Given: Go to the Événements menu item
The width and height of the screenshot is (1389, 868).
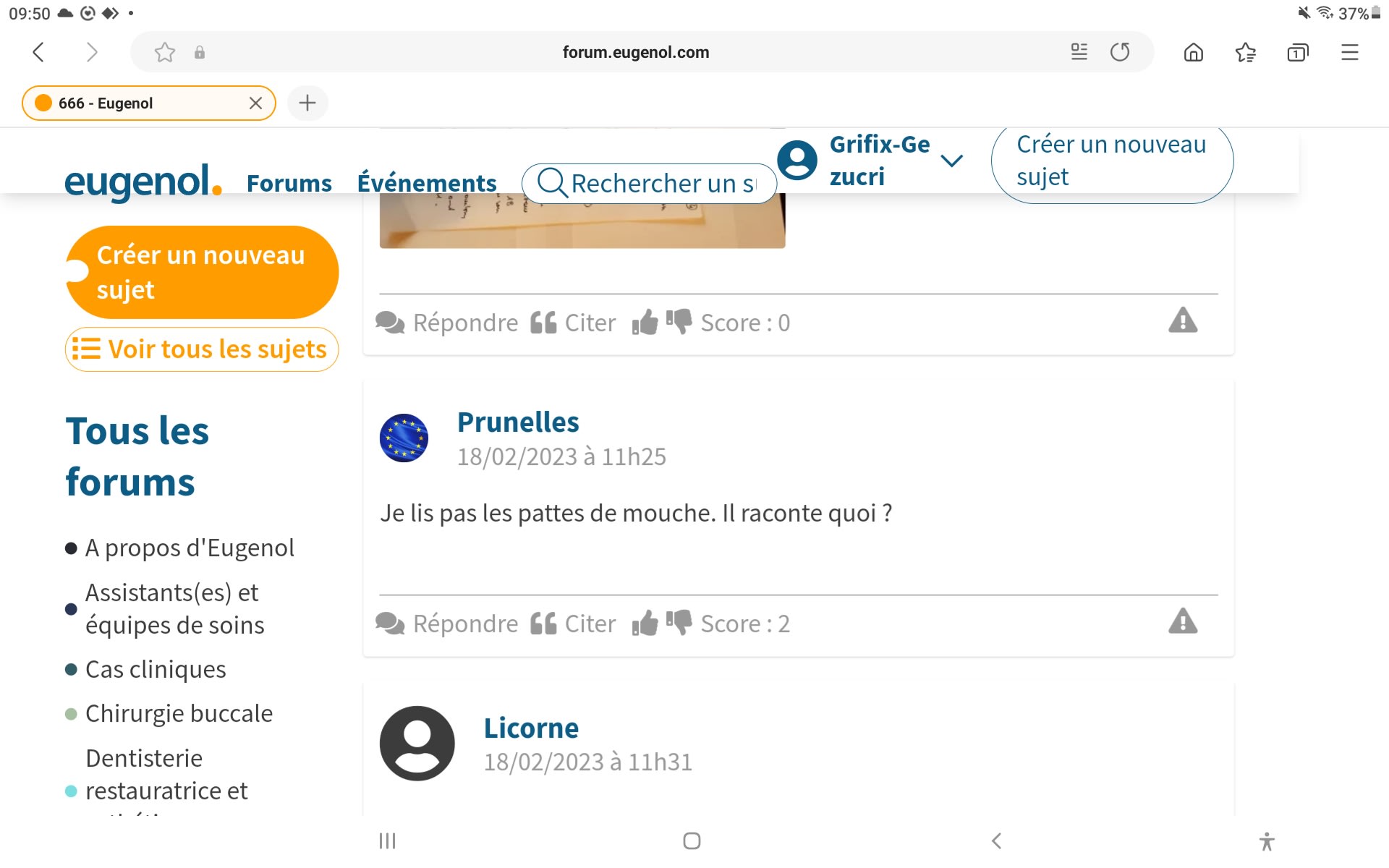Looking at the screenshot, I should click(x=427, y=184).
